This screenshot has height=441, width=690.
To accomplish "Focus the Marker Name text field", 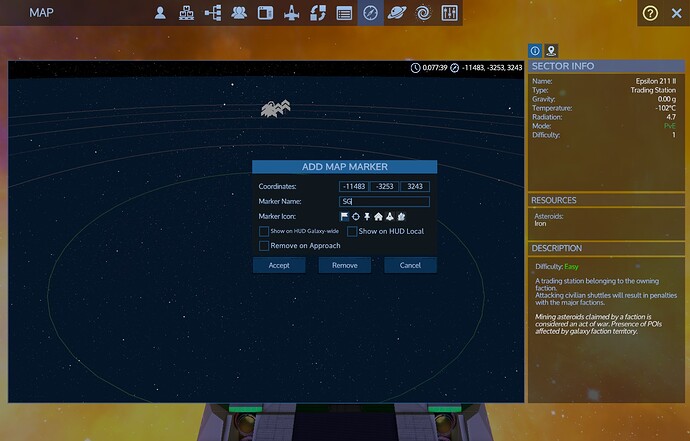I will pos(384,201).
